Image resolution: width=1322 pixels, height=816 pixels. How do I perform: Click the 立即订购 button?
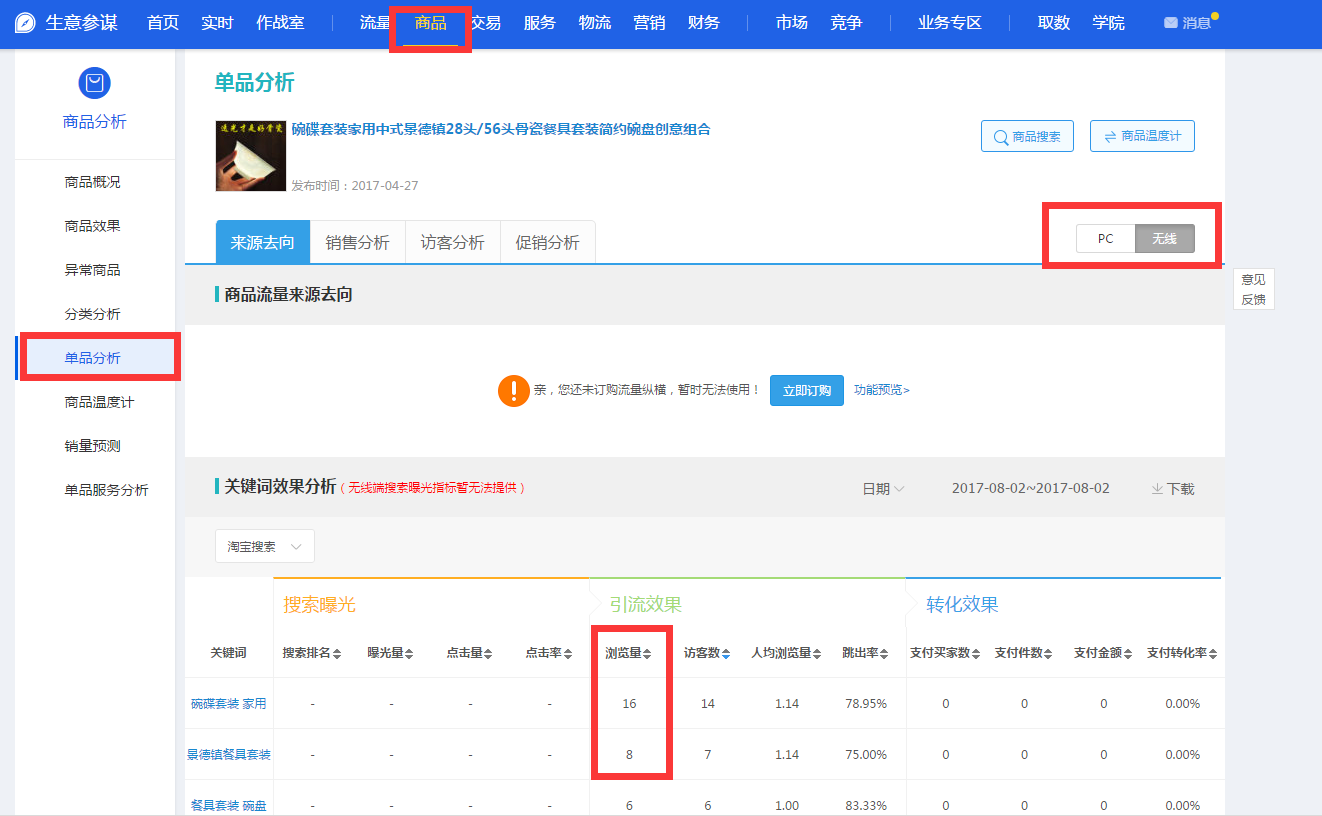(806, 391)
